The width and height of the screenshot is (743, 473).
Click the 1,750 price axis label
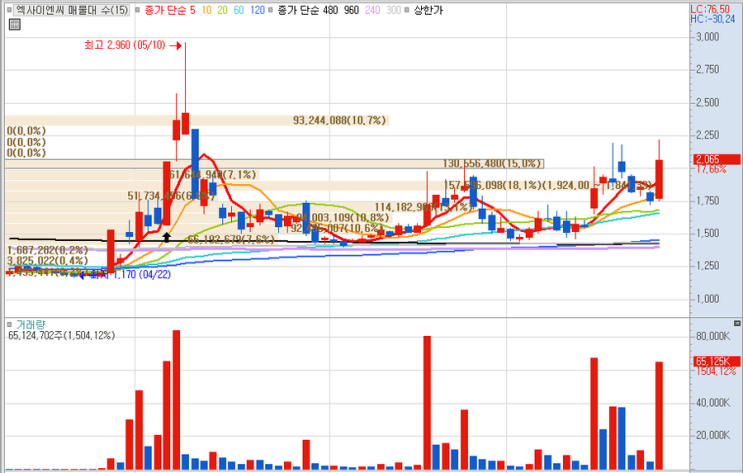(x=707, y=200)
